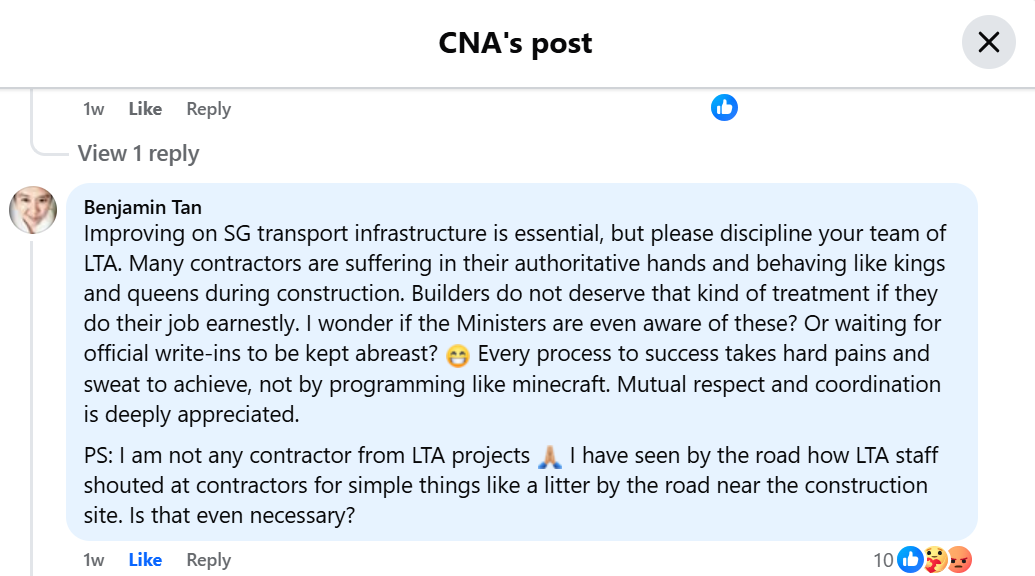Close the CNA's post dialog
The height and width of the screenshot is (576, 1035).
tap(988, 42)
